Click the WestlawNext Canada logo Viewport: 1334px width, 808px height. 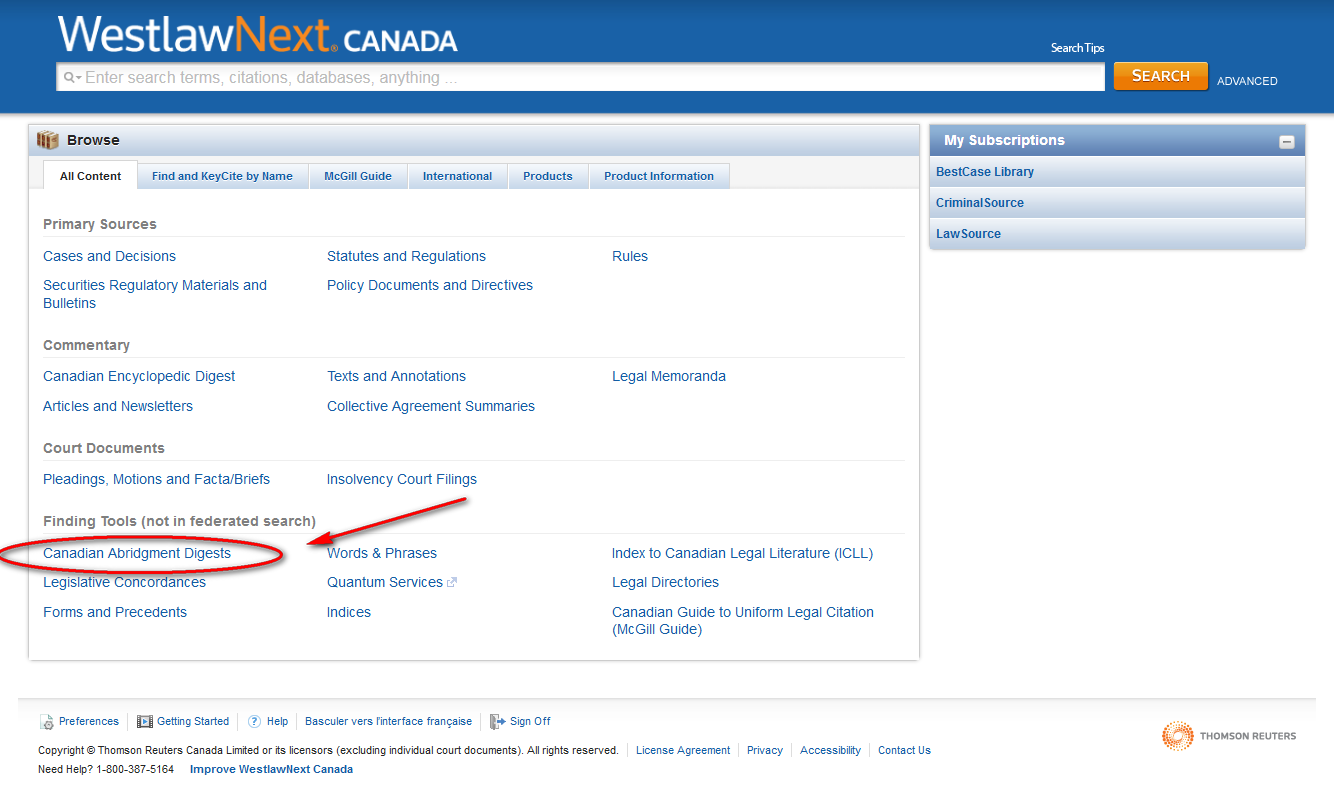point(257,35)
